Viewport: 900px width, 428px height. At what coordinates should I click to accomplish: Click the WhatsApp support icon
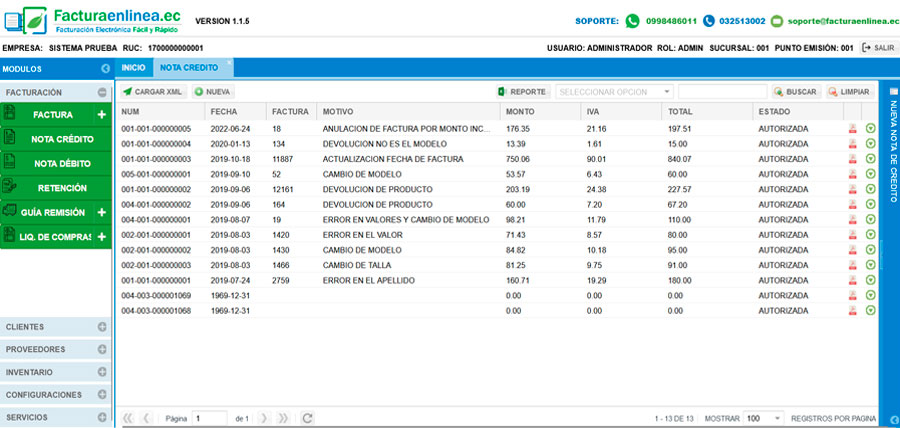click(632, 21)
